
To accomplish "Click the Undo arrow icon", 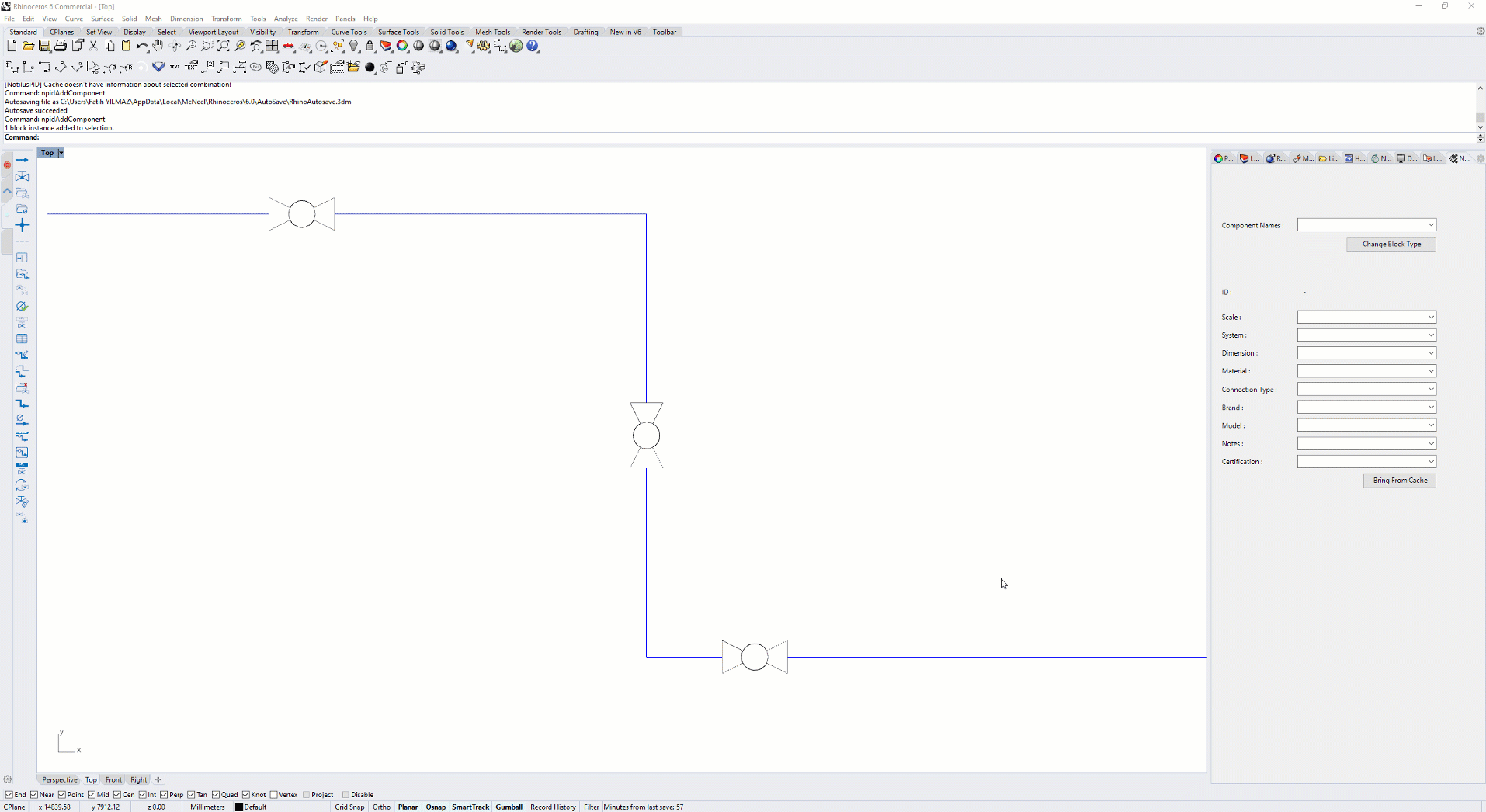I will click(142, 47).
